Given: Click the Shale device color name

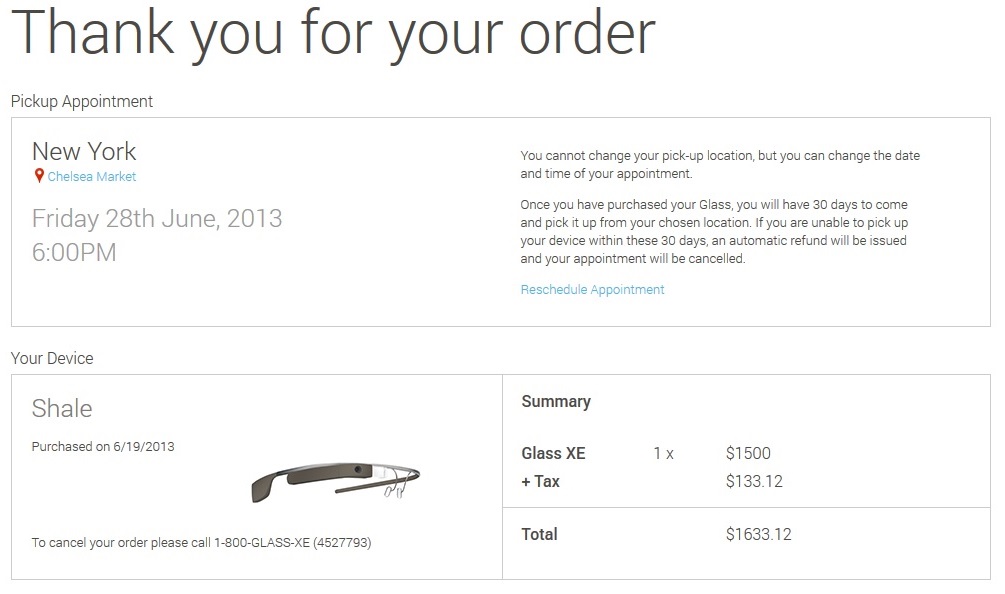Looking at the screenshot, I should (62, 408).
